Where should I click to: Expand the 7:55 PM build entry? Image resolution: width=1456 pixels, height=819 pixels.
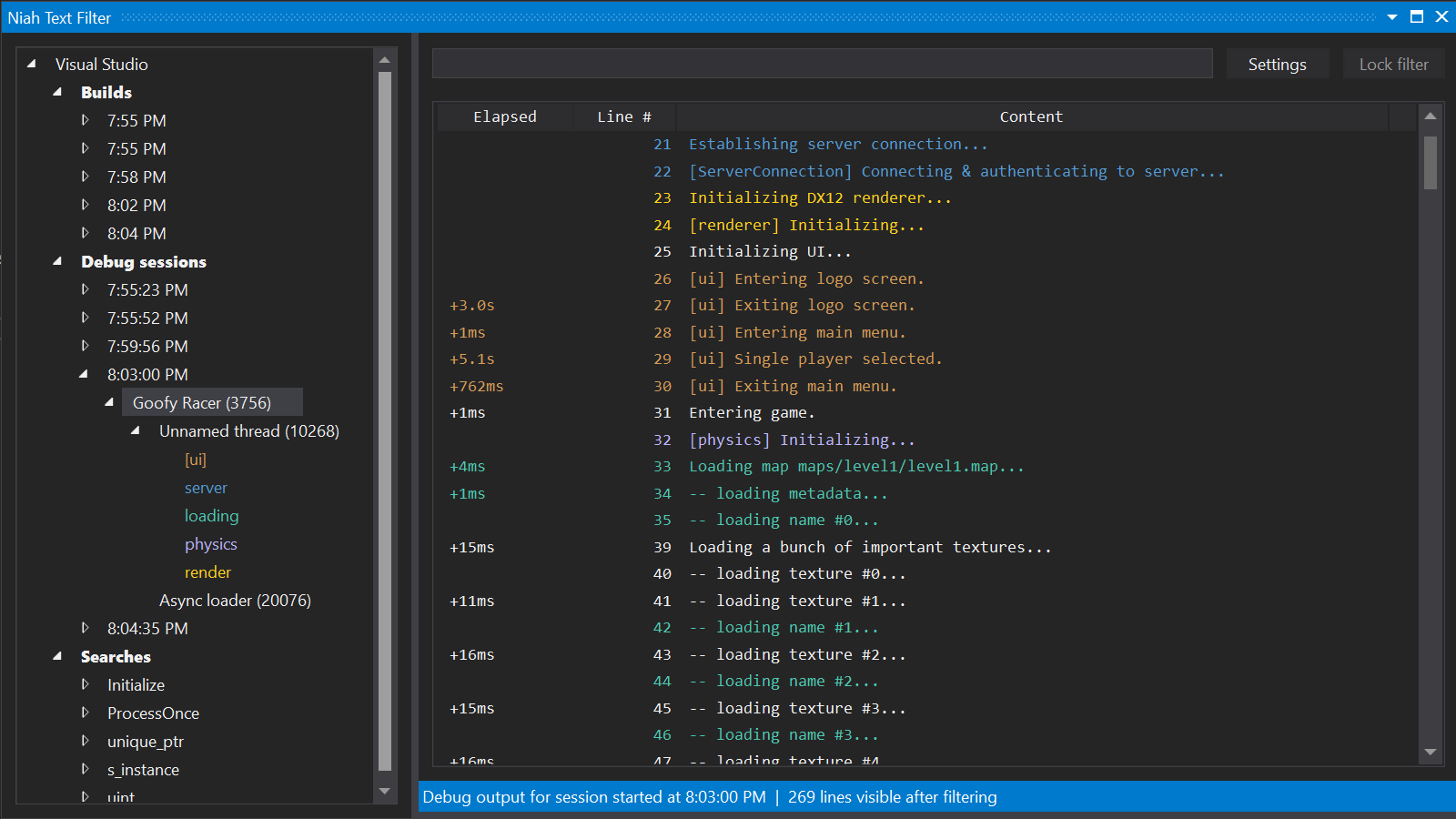coord(85,120)
